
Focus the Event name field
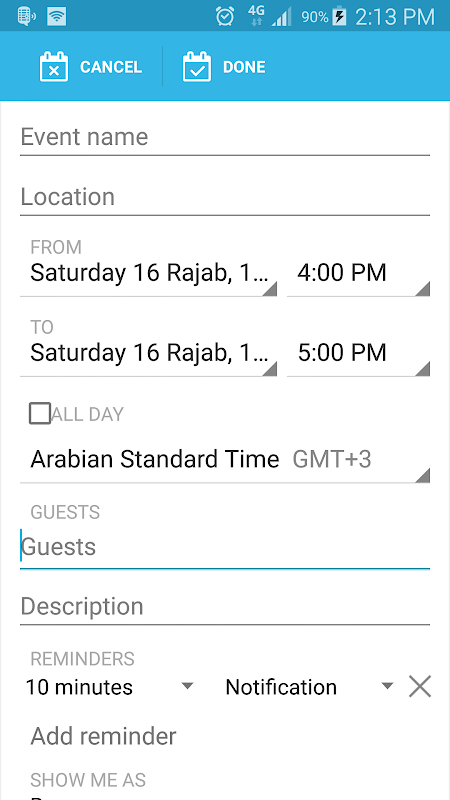click(x=225, y=138)
